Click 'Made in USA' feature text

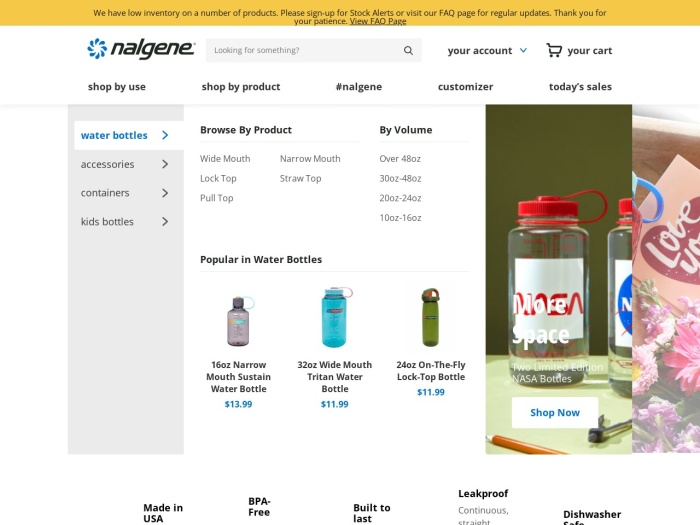(x=163, y=513)
